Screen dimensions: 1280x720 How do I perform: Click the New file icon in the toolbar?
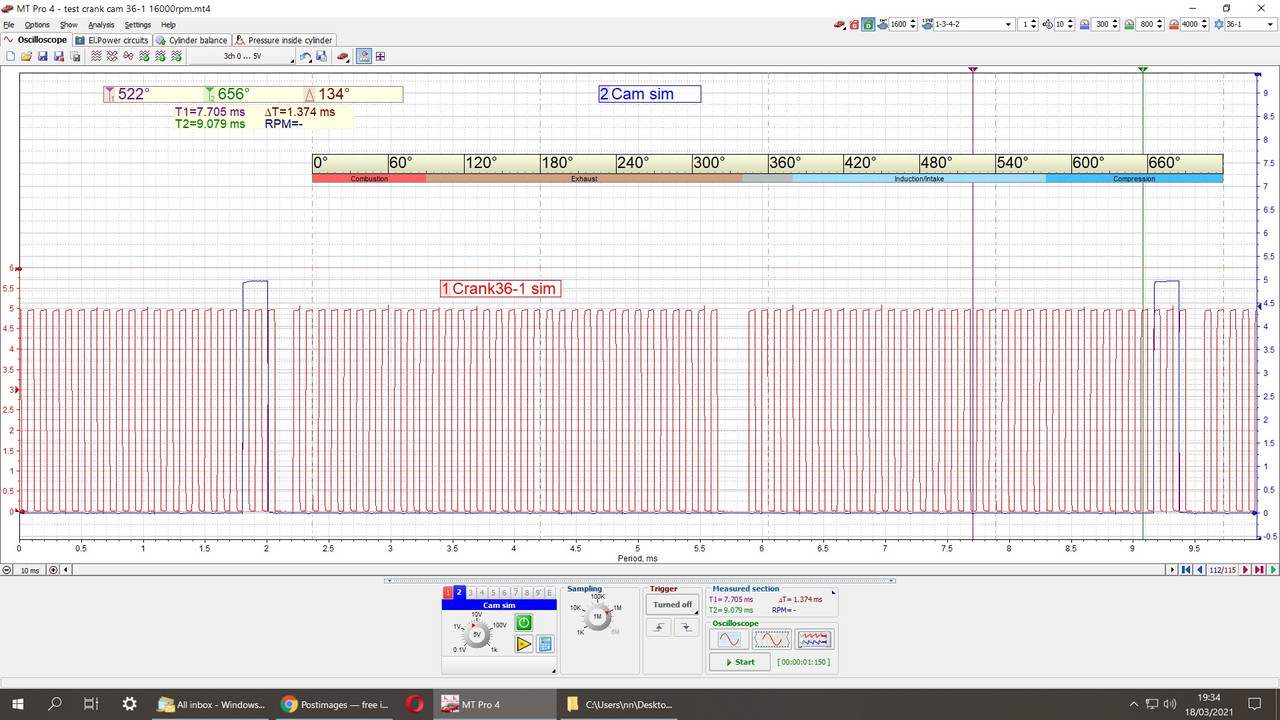point(10,56)
